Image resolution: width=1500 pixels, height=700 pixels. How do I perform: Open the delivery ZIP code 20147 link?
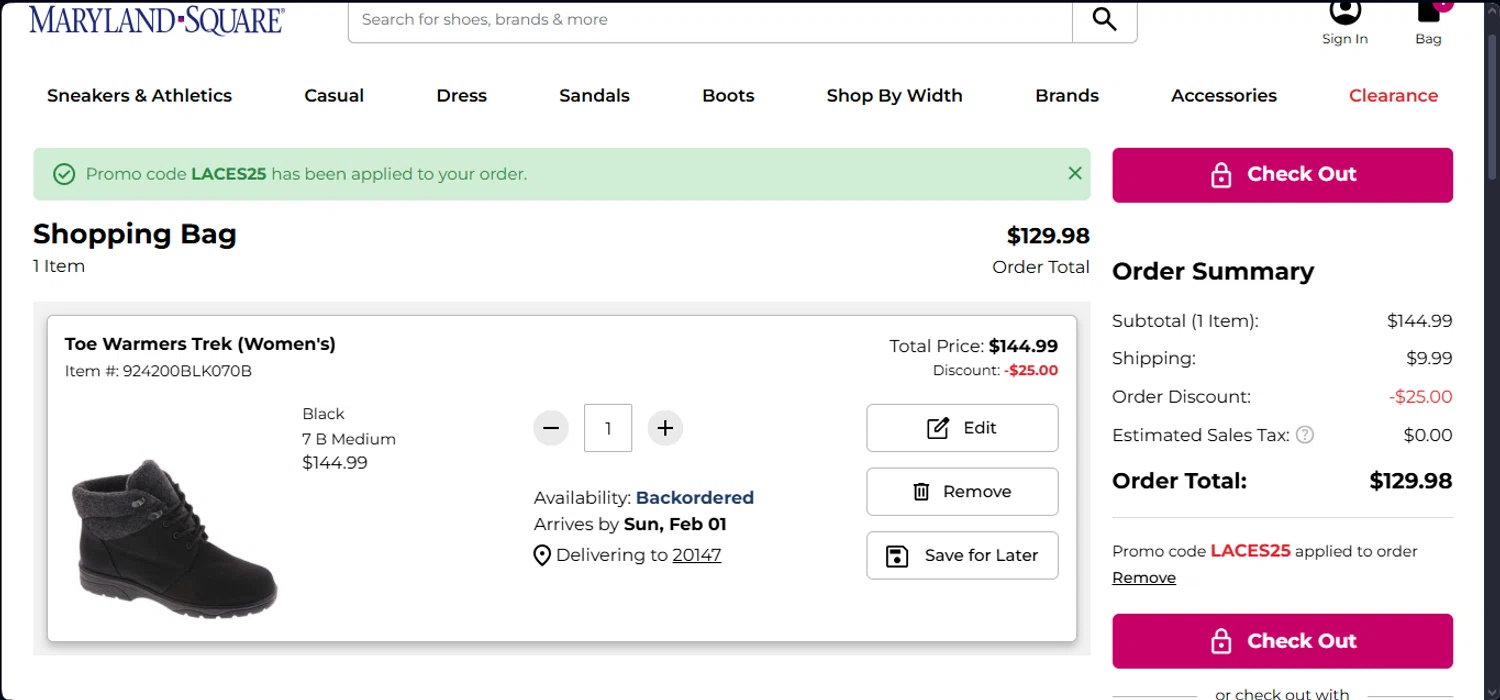[697, 555]
